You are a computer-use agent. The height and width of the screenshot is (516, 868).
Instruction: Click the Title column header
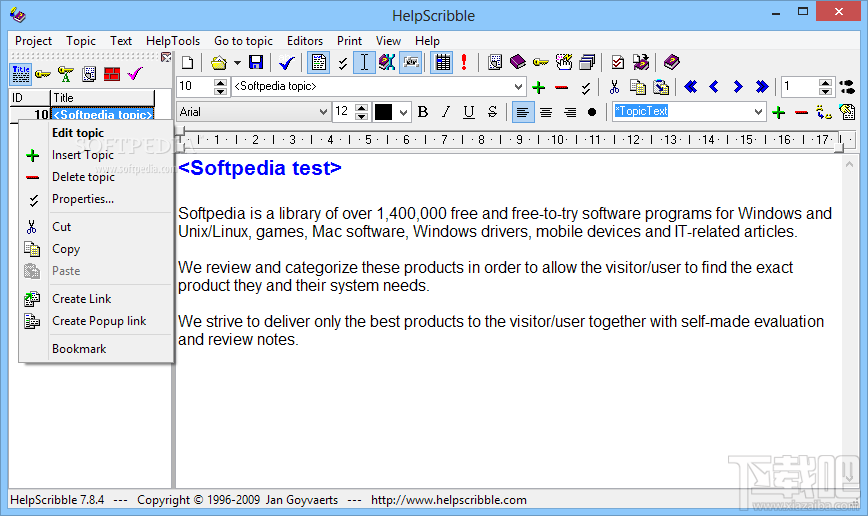[x=102, y=98]
